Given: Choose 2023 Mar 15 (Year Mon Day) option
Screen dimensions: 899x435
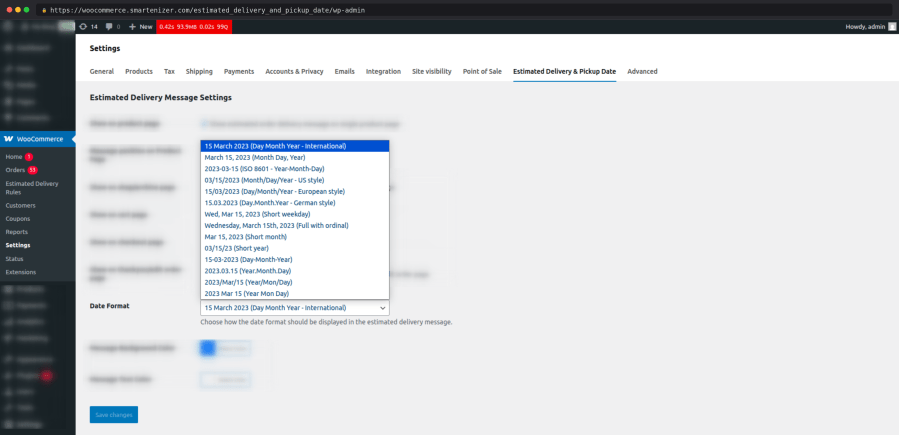Looking at the screenshot, I should pyautogui.click(x=295, y=293).
